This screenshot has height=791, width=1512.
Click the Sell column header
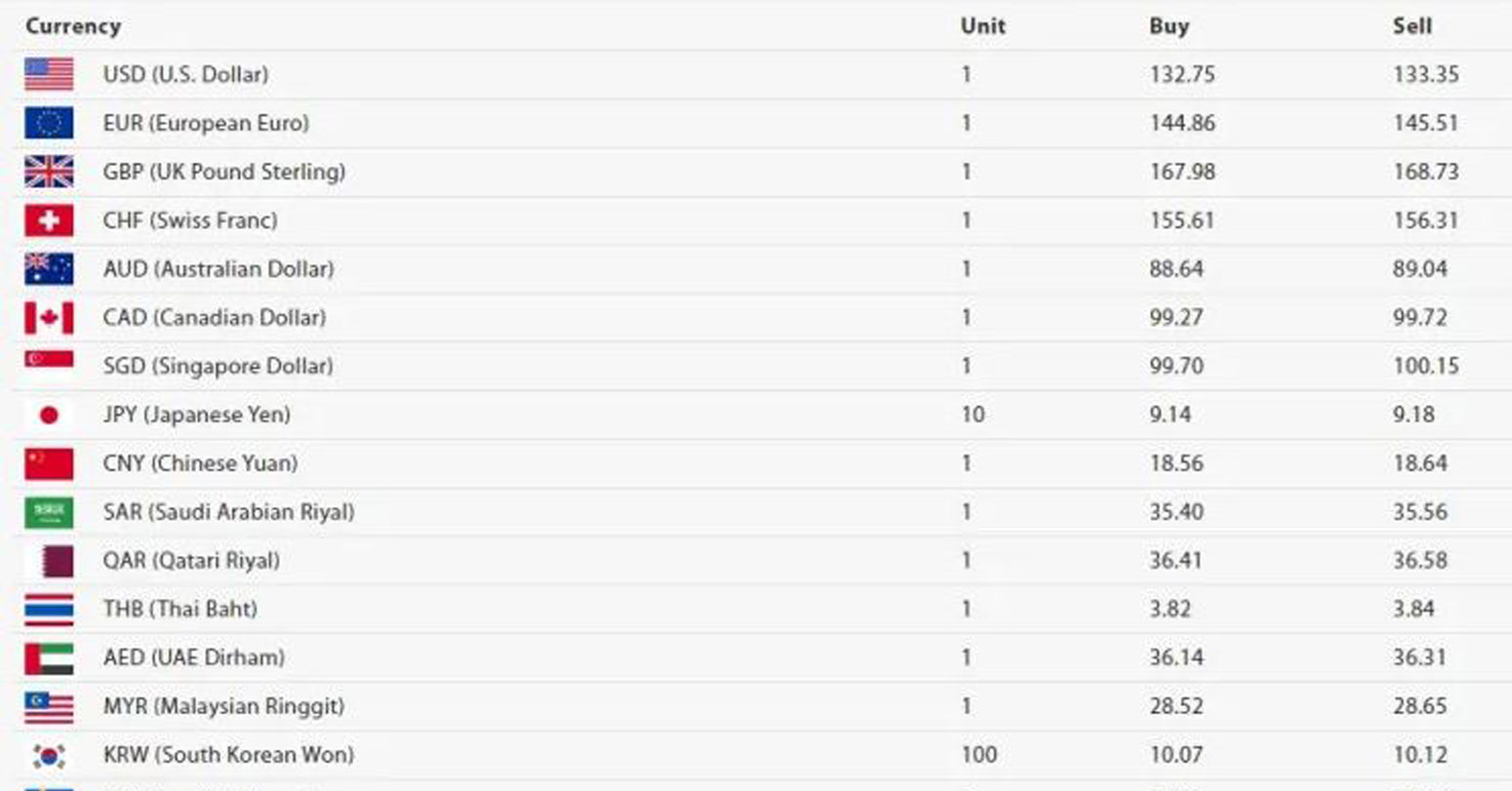click(x=1412, y=26)
